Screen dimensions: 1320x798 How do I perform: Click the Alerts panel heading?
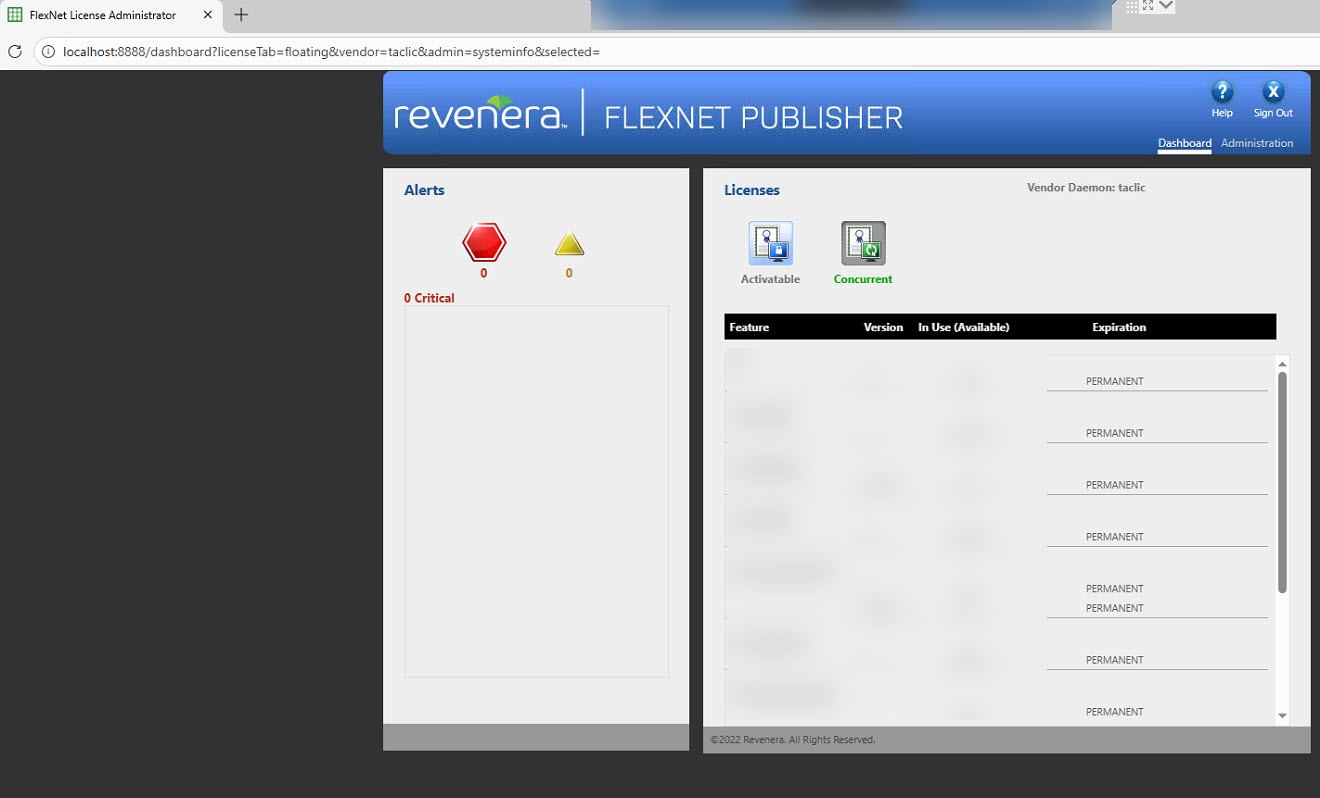(424, 190)
